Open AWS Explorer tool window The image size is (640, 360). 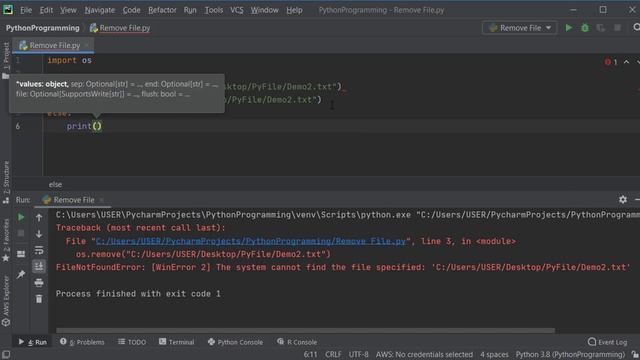6,301
